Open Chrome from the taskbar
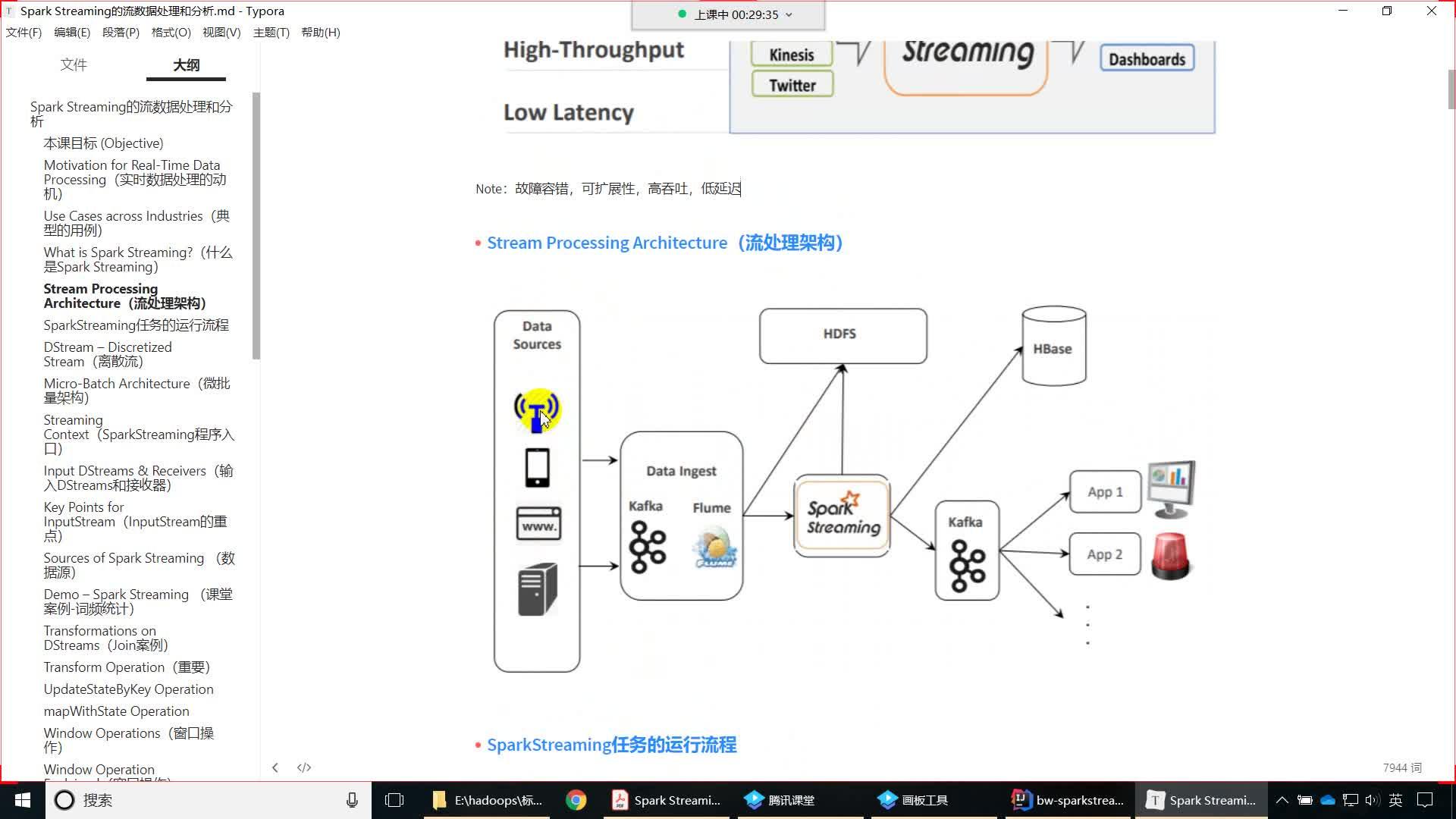The image size is (1456, 819). tap(576, 800)
